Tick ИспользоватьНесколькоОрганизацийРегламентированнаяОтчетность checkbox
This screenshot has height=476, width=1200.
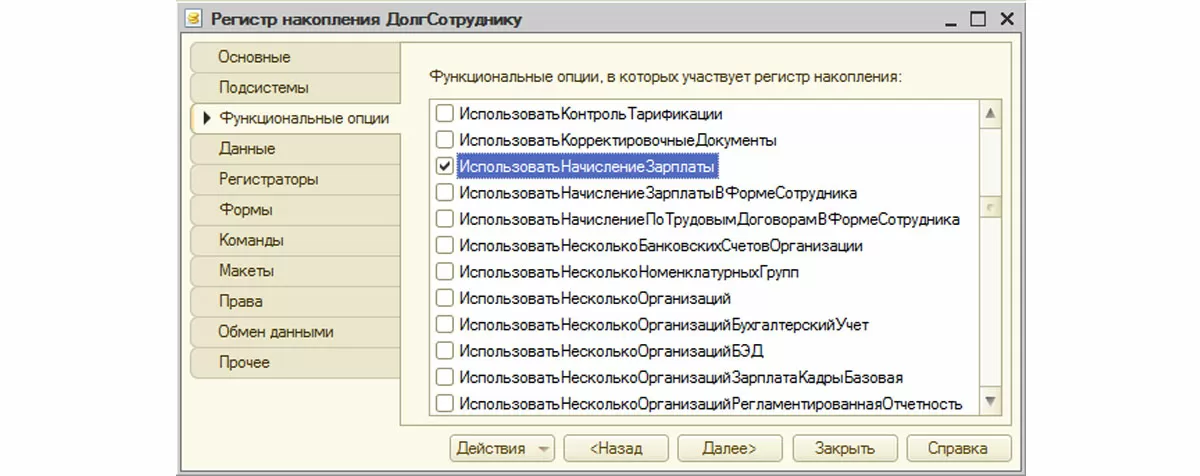(x=445, y=403)
